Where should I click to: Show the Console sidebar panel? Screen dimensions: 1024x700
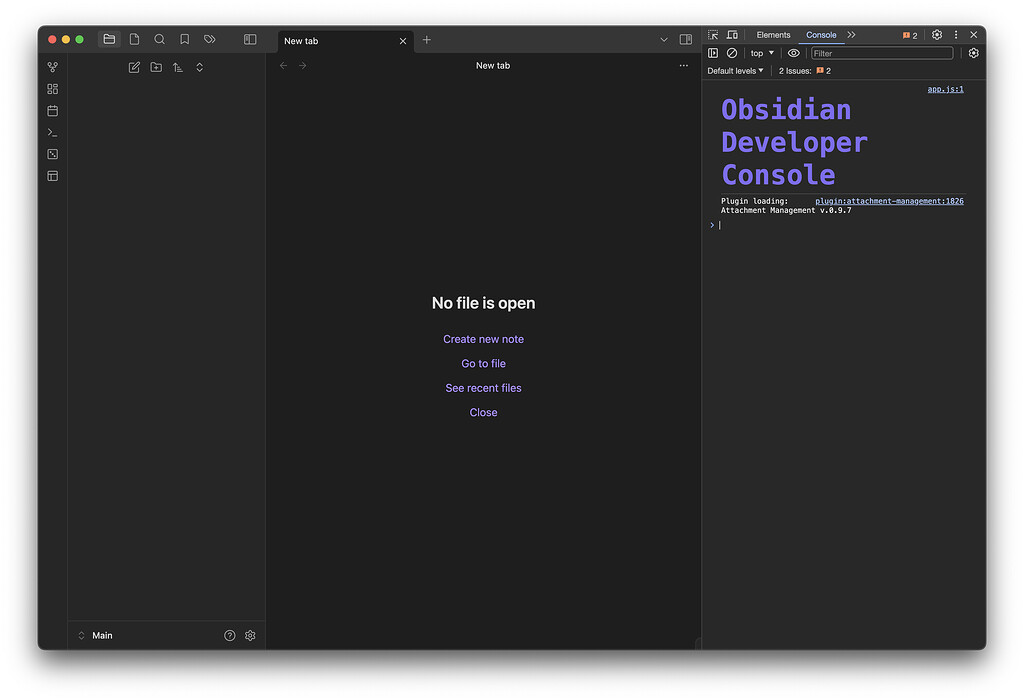712,52
